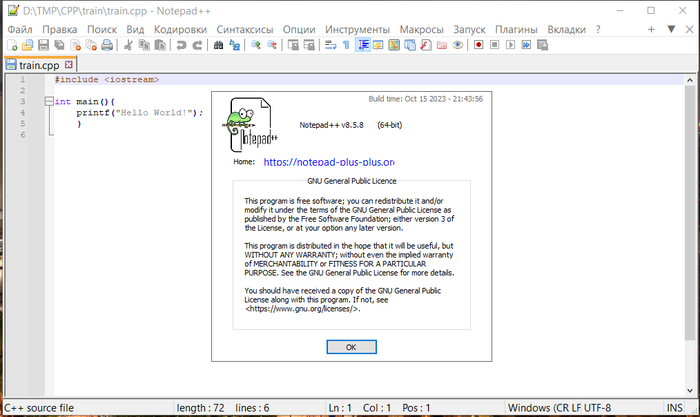Toggle Show All Characters pilcrow icon

(346, 45)
